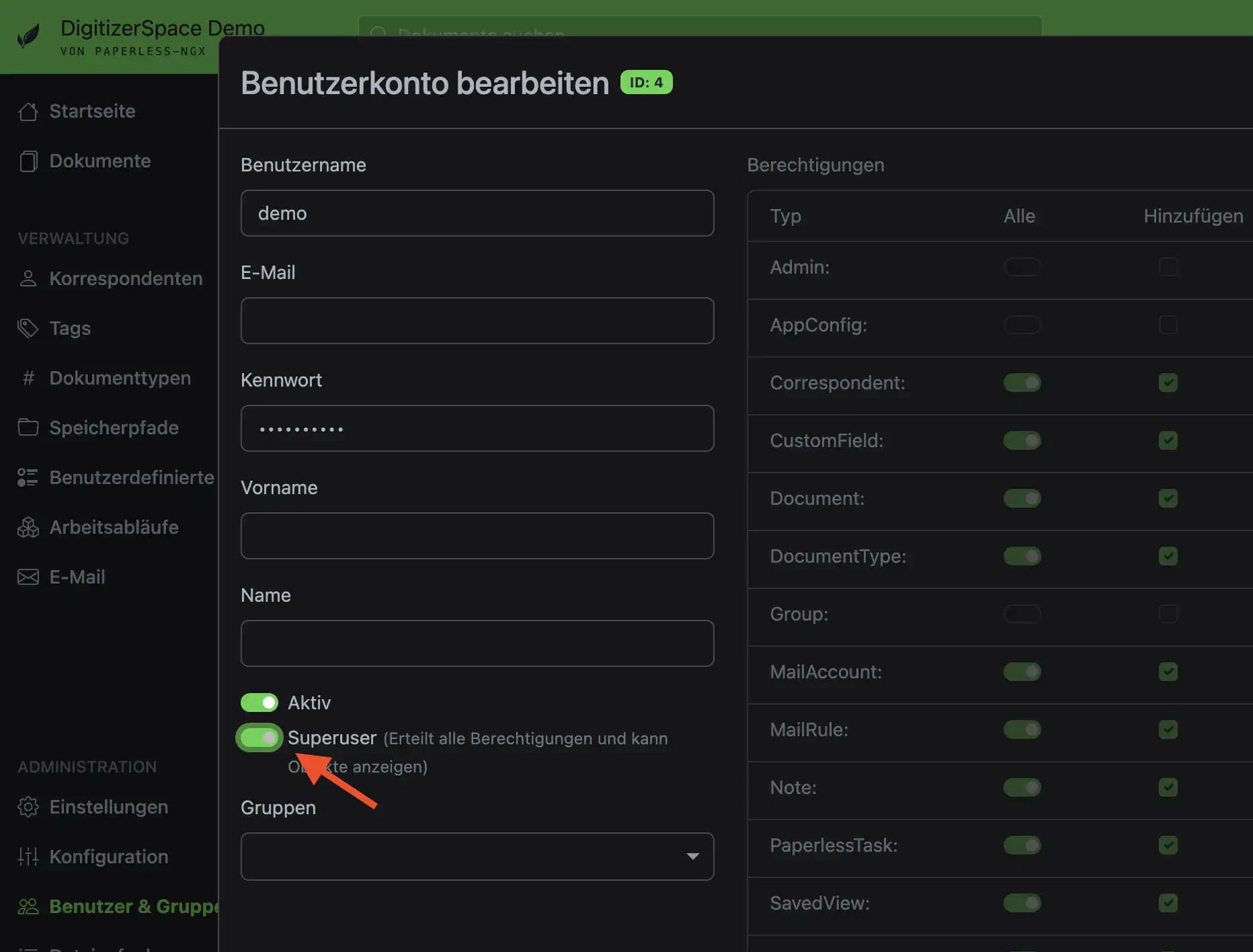This screenshot has height=952, width=1253.
Task: Open Tags in sidebar
Action: (x=70, y=328)
